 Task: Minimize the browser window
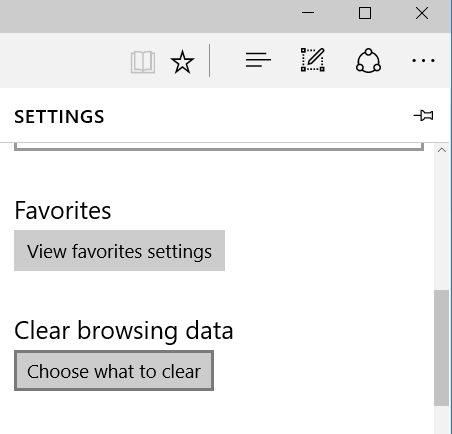tap(308, 13)
